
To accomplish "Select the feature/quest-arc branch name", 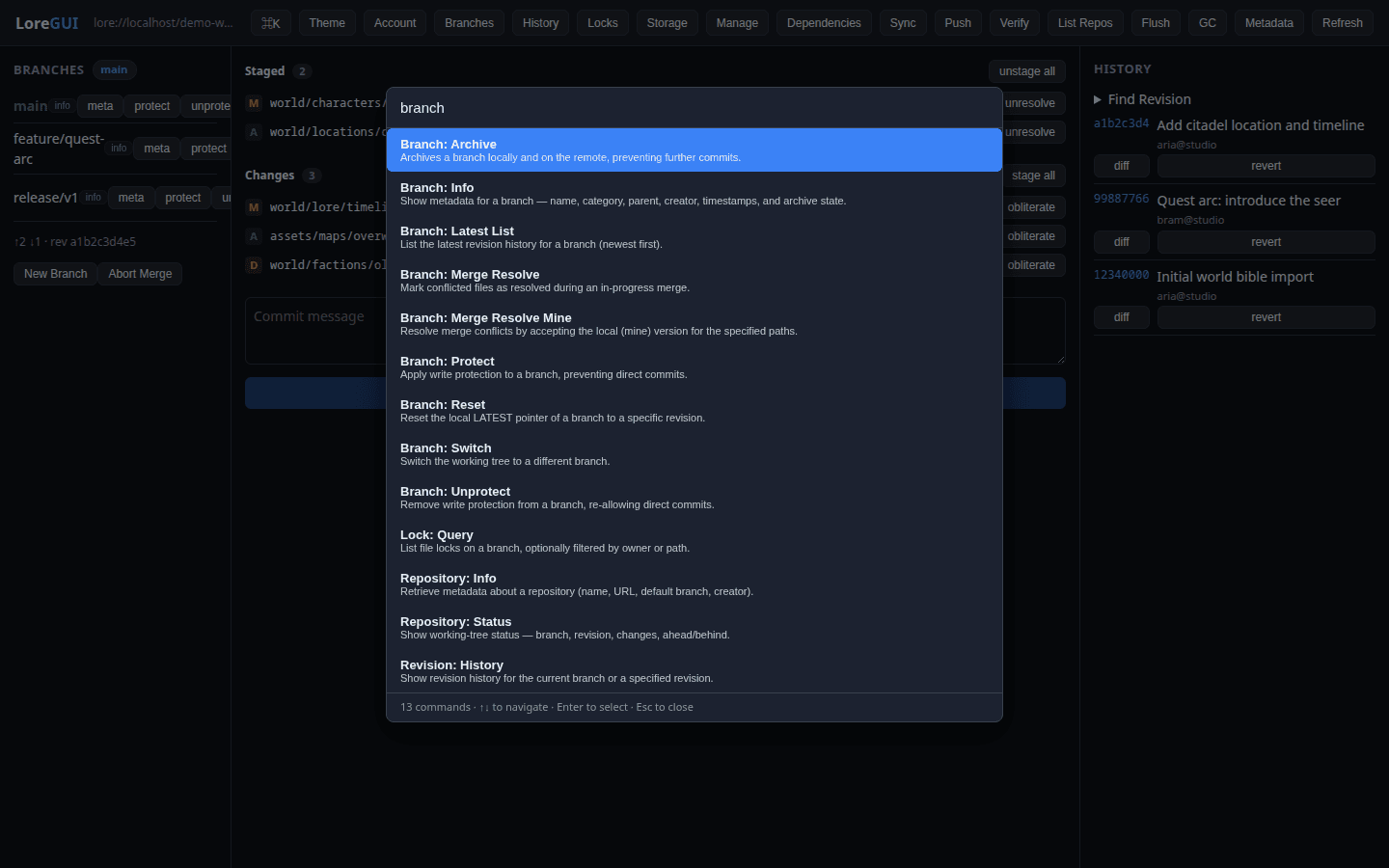I will point(58,149).
